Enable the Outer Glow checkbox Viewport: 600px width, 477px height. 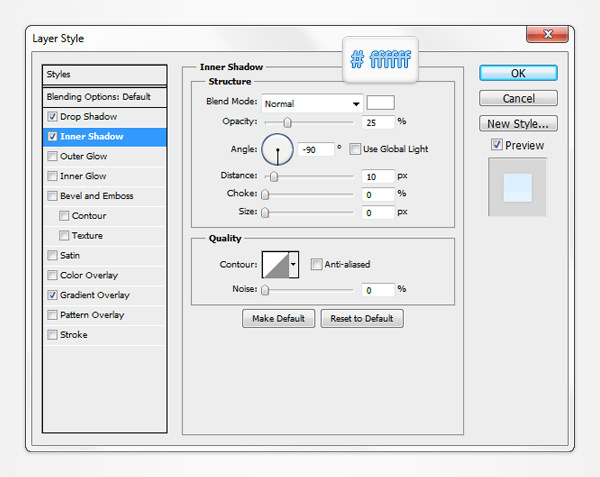(x=52, y=157)
